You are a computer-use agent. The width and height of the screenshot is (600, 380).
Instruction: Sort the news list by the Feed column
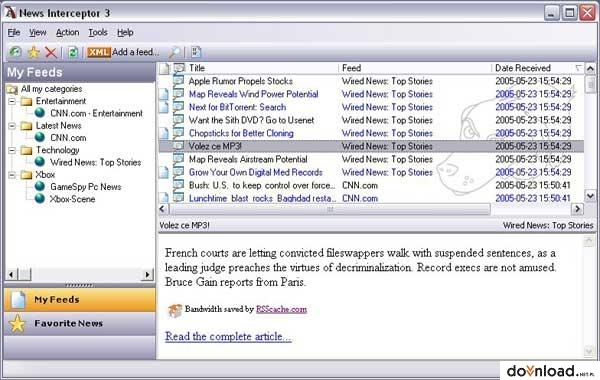pyautogui.click(x=415, y=68)
